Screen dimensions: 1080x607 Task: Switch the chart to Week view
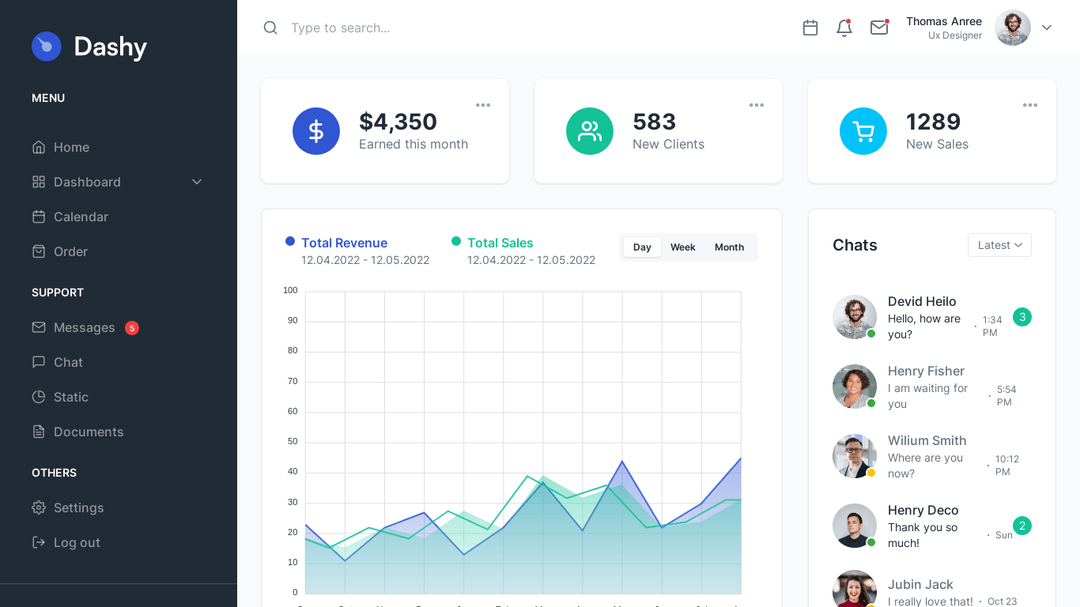(x=683, y=246)
